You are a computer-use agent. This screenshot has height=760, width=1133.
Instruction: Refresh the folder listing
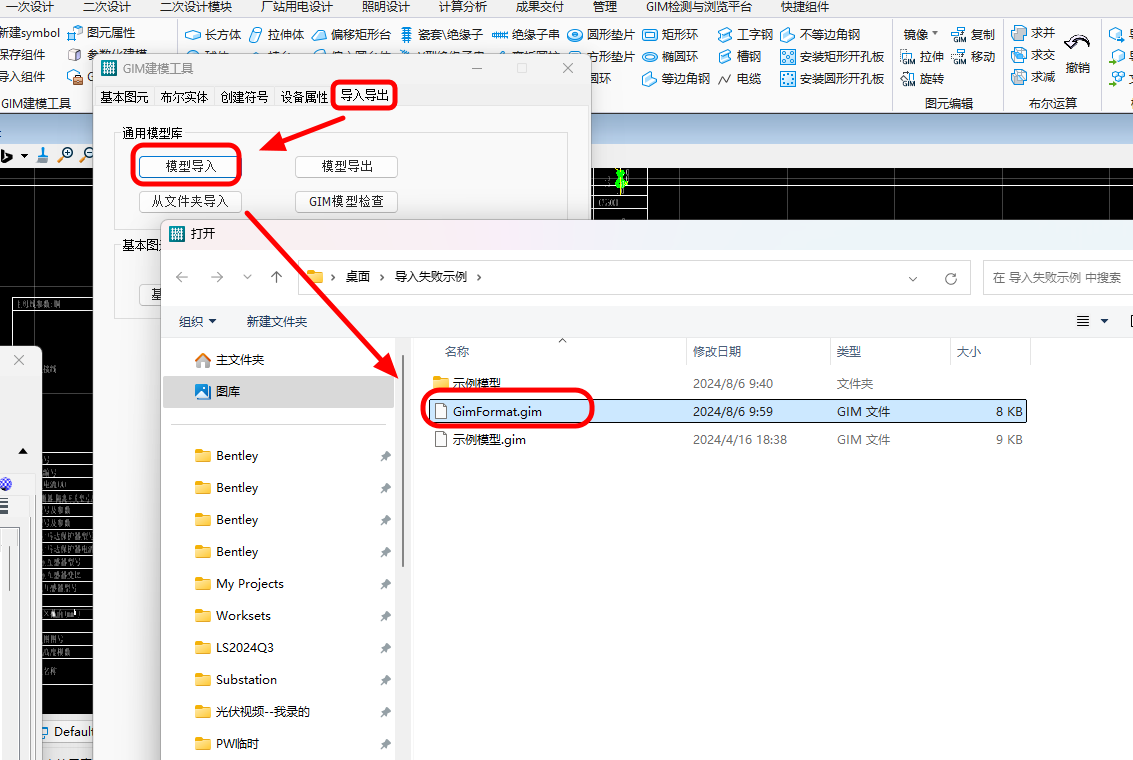coord(951,278)
